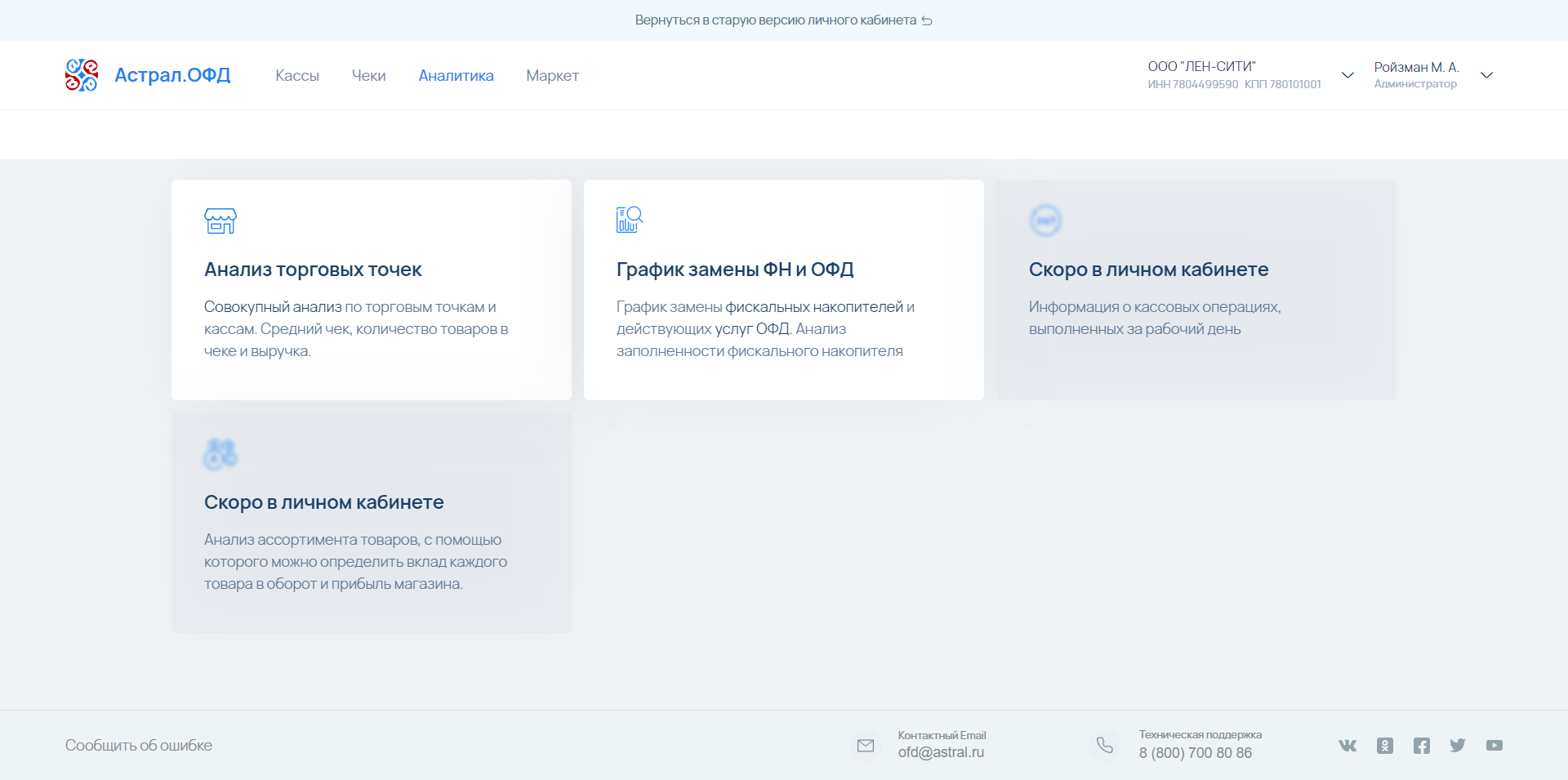This screenshot has width=1568, height=780.
Task: Select the Аналитика tab
Action: (x=456, y=76)
